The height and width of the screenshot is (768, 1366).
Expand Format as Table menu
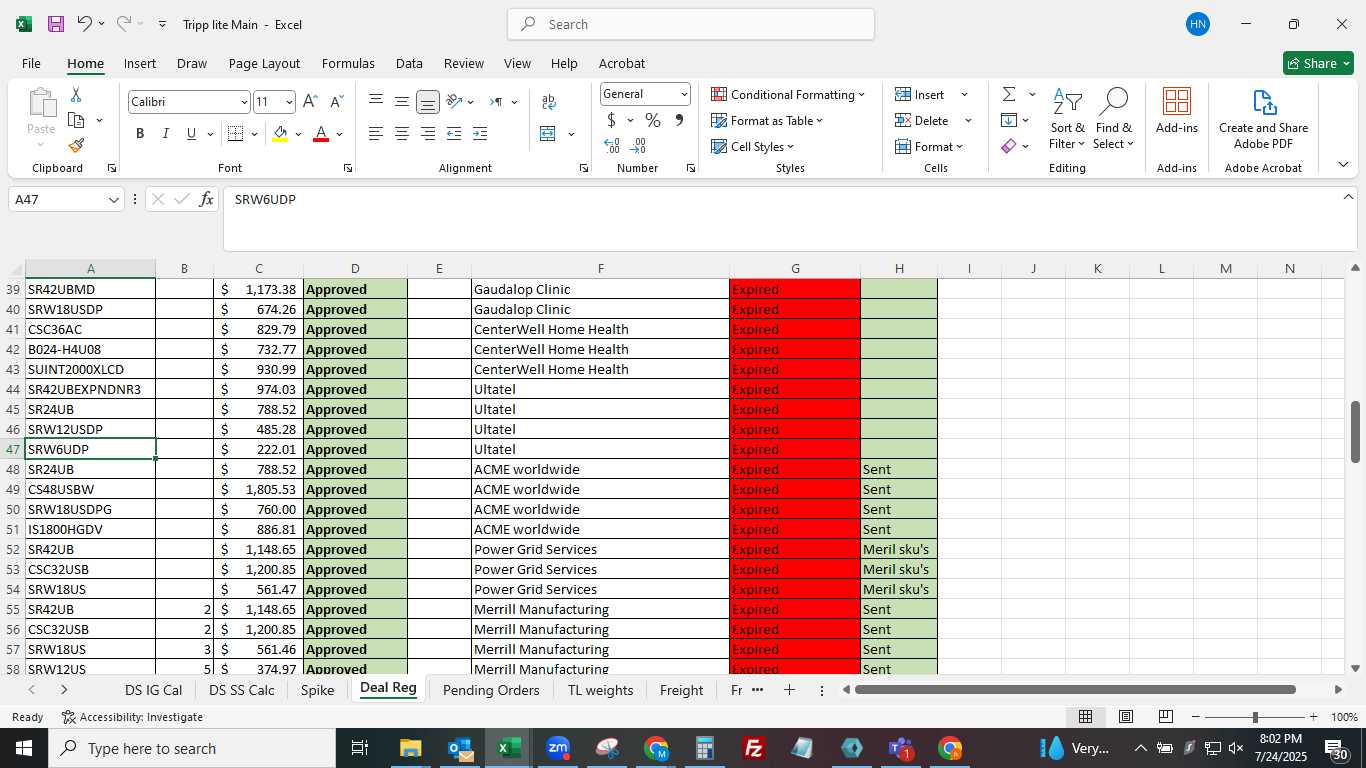[x=767, y=120]
